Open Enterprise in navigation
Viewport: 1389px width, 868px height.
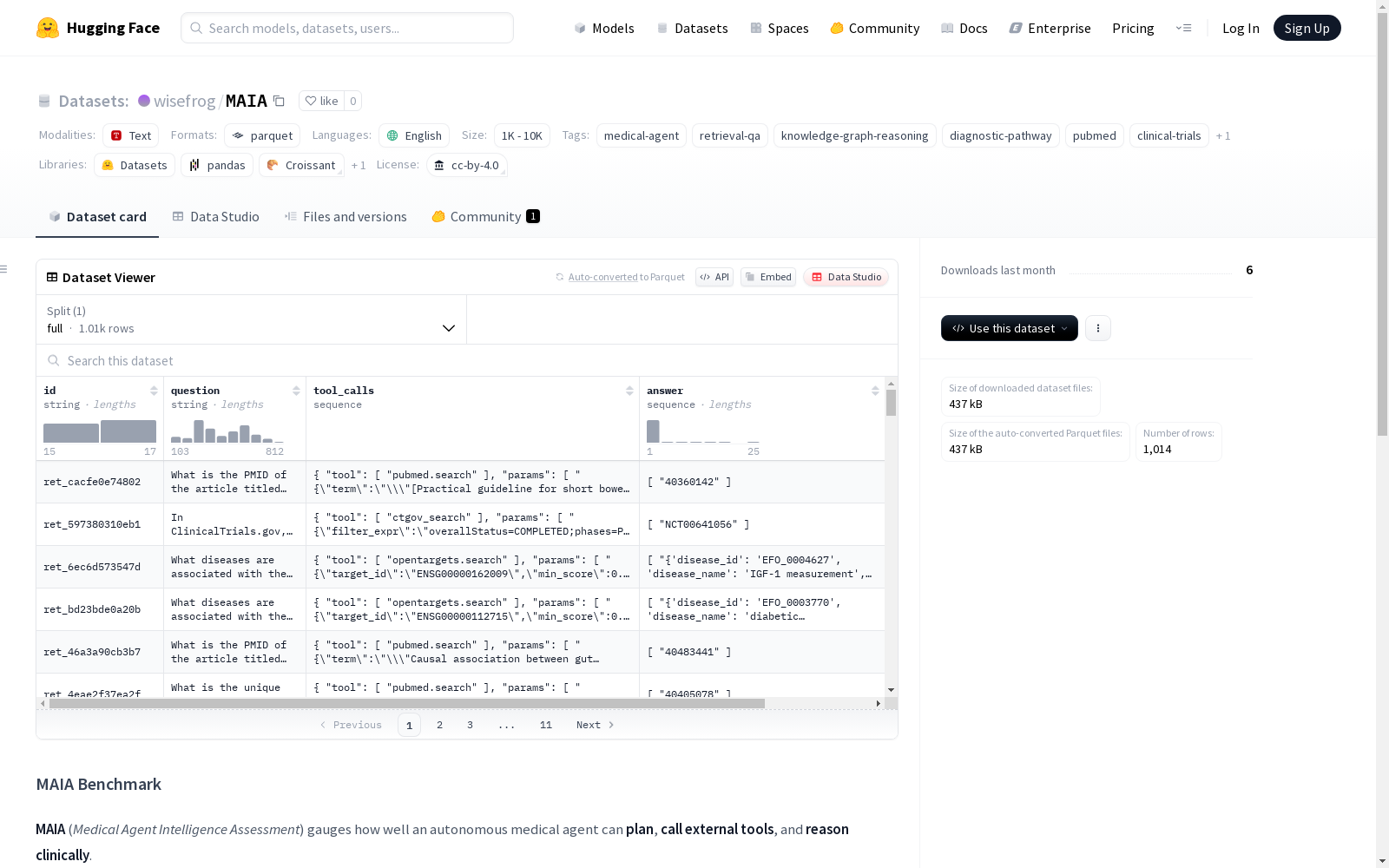1050,28
